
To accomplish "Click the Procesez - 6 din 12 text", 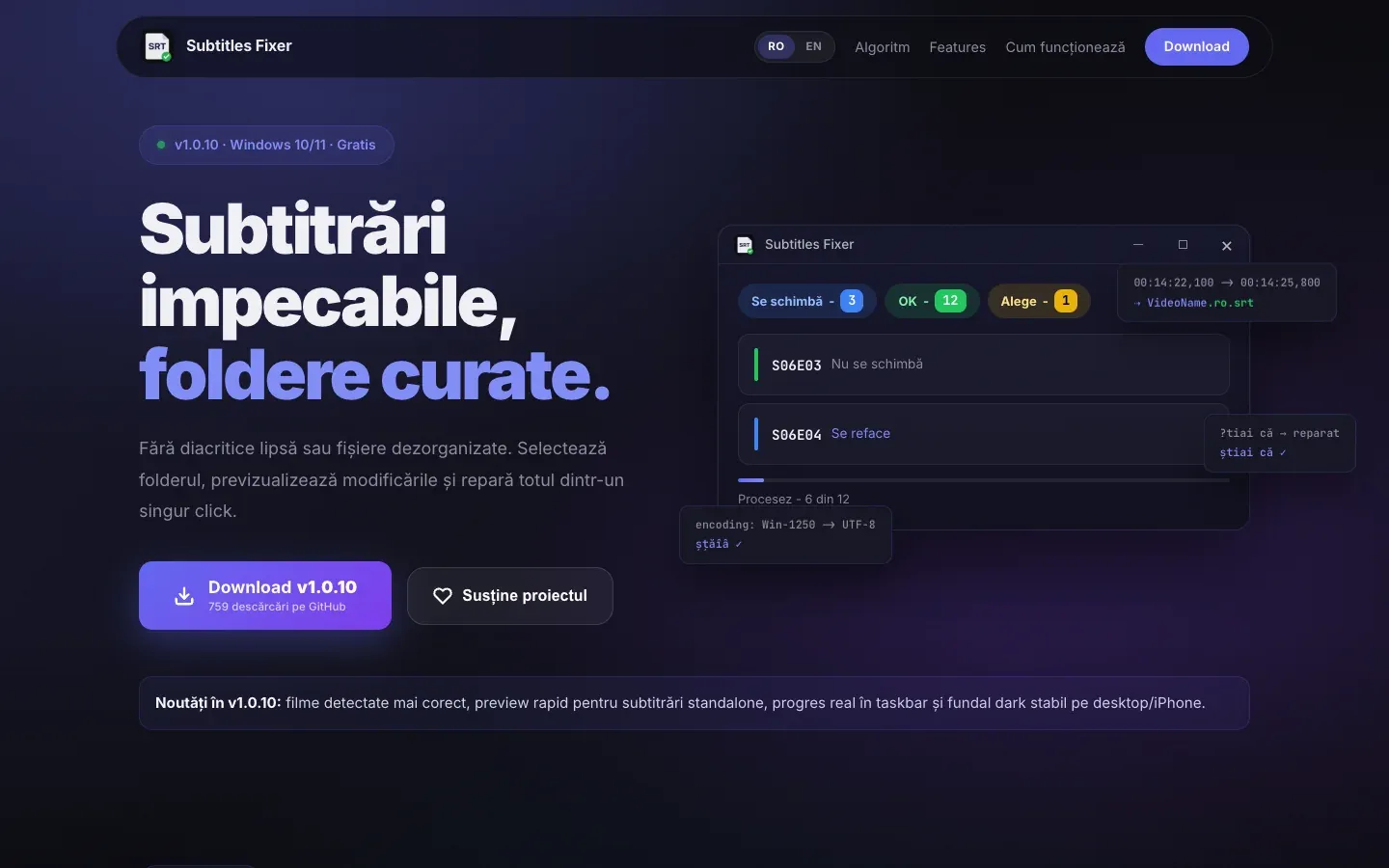I will (794, 500).
